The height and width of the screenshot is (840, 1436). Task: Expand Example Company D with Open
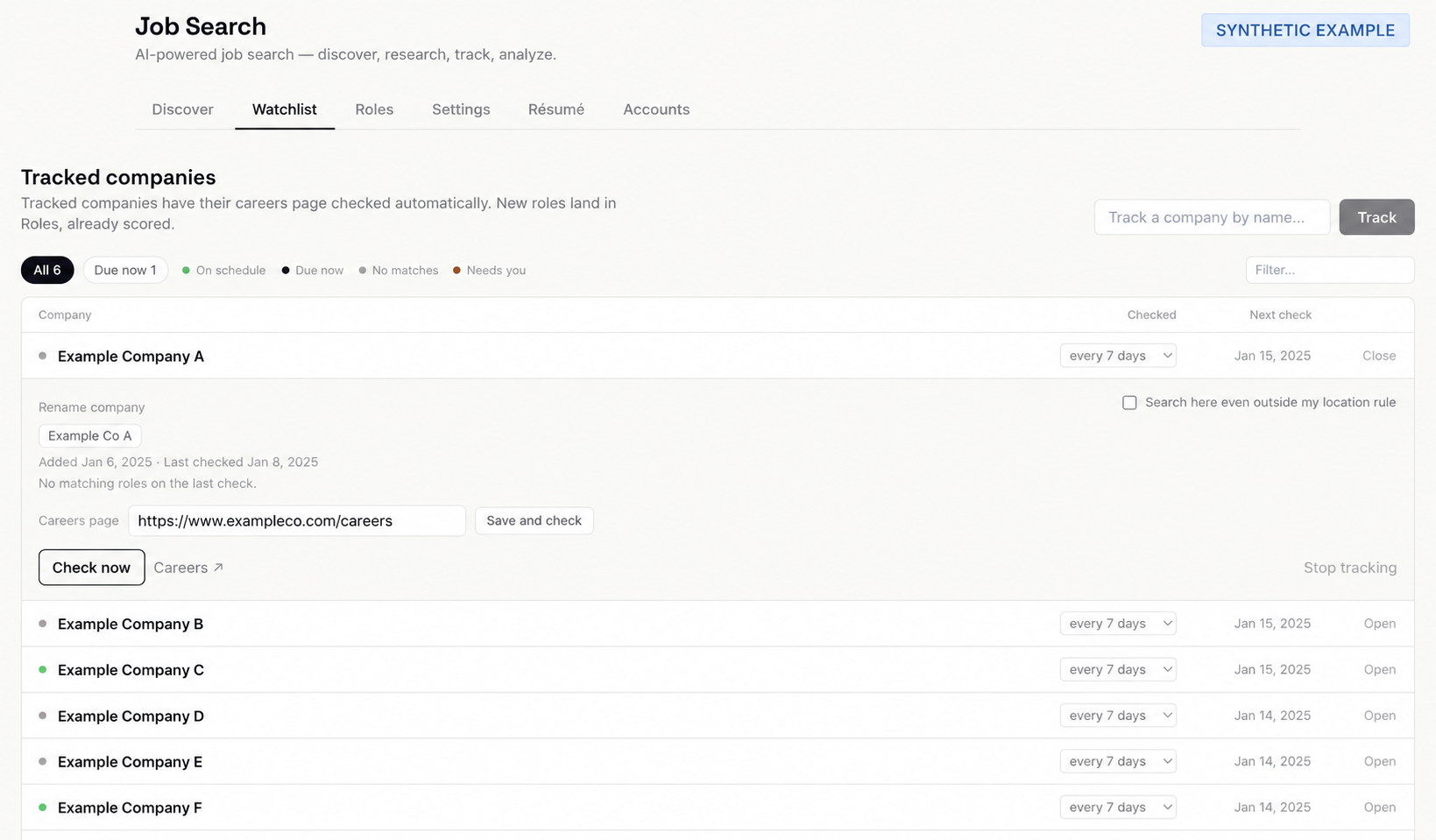1380,716
